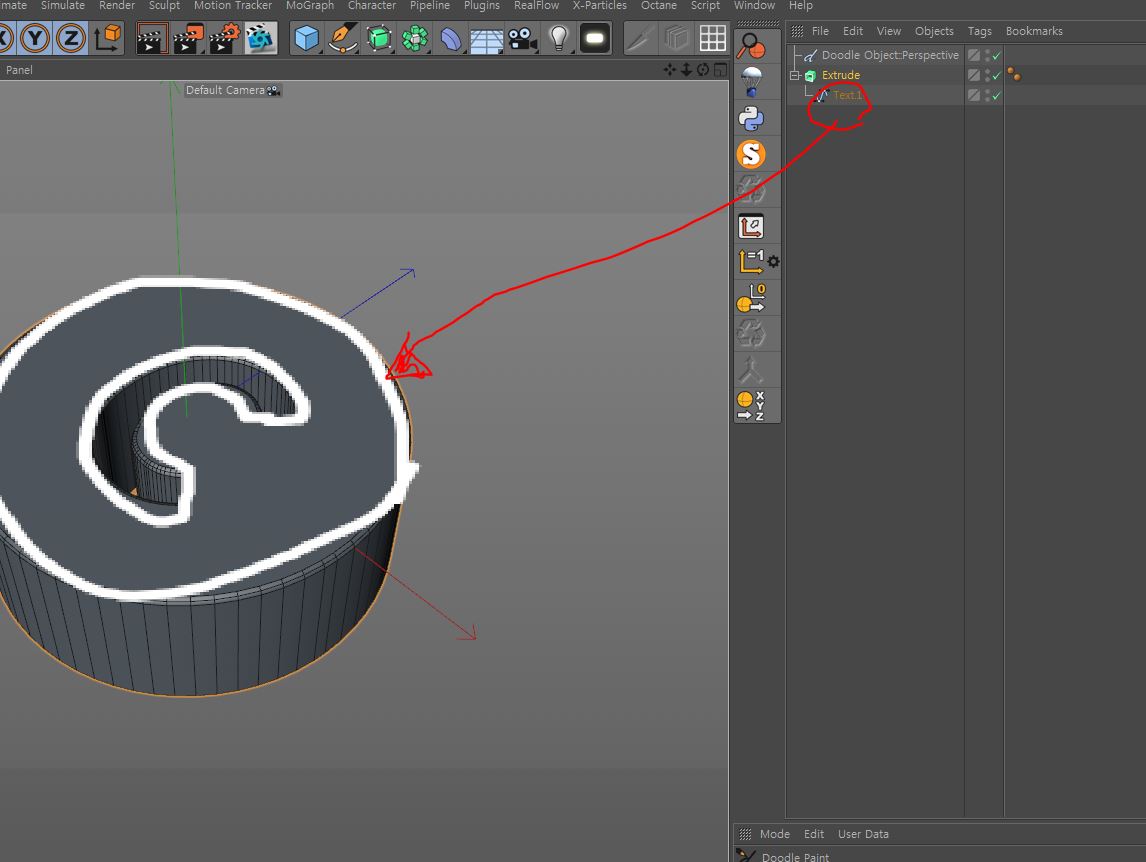The width and height of the screenshot is (1146, 862).
Task: Click the Render View clapperboard icon
Action: coord(152,38)
